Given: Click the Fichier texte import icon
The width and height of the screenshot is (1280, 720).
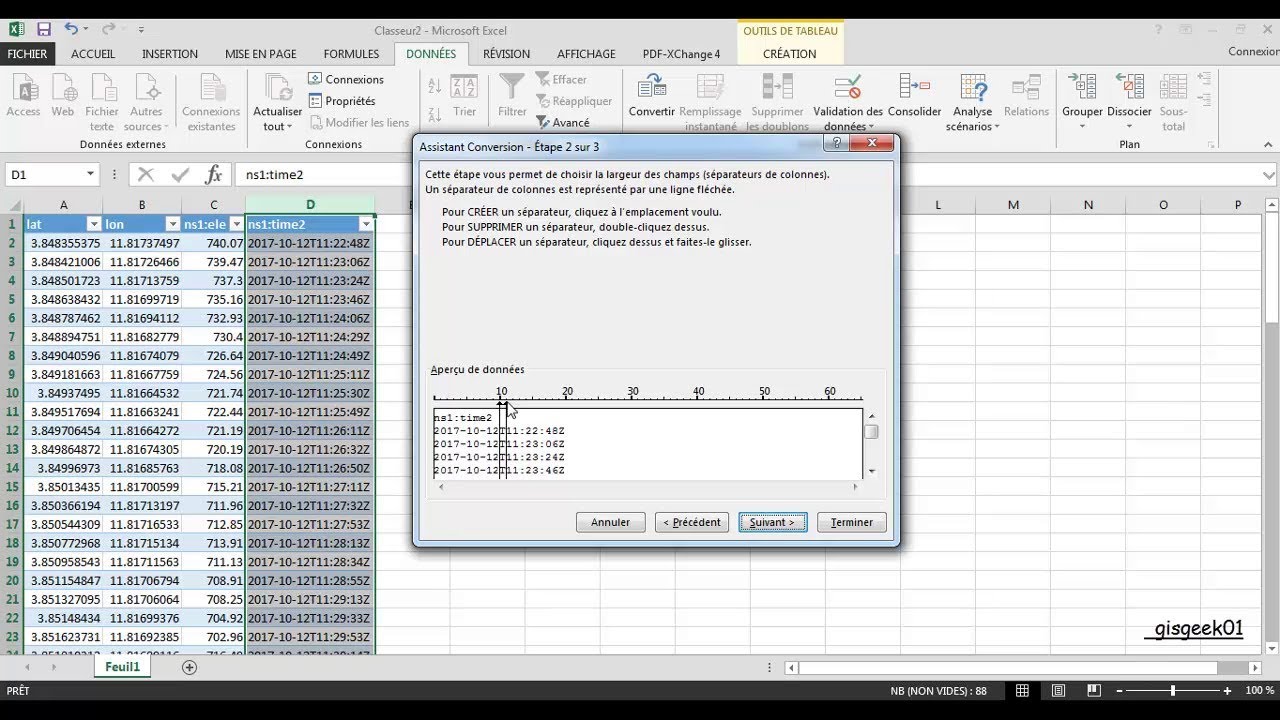Looking at the screenshot, I should tap(102, 102).
